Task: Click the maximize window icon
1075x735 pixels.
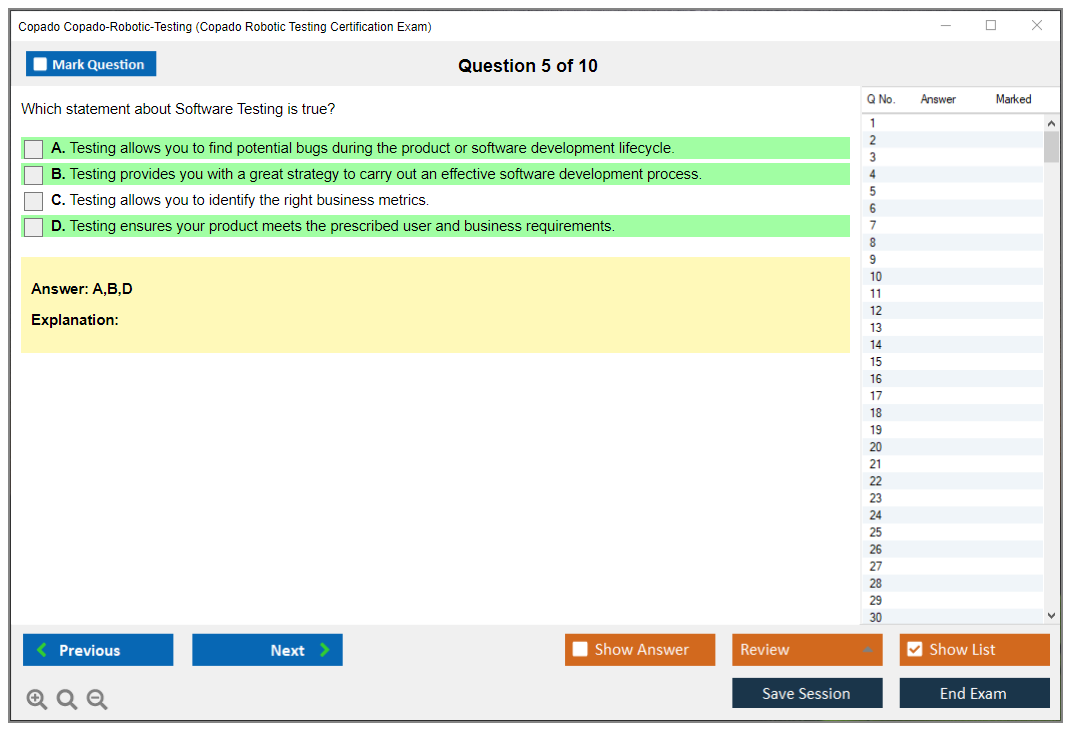Action: click(991, 26)
